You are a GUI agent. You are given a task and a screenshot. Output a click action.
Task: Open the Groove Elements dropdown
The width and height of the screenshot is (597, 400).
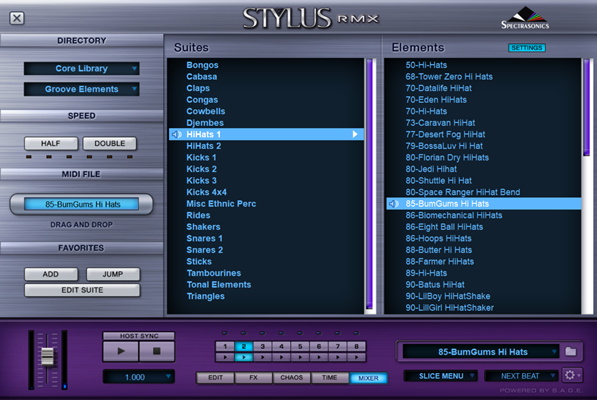(x=81, y=89)
